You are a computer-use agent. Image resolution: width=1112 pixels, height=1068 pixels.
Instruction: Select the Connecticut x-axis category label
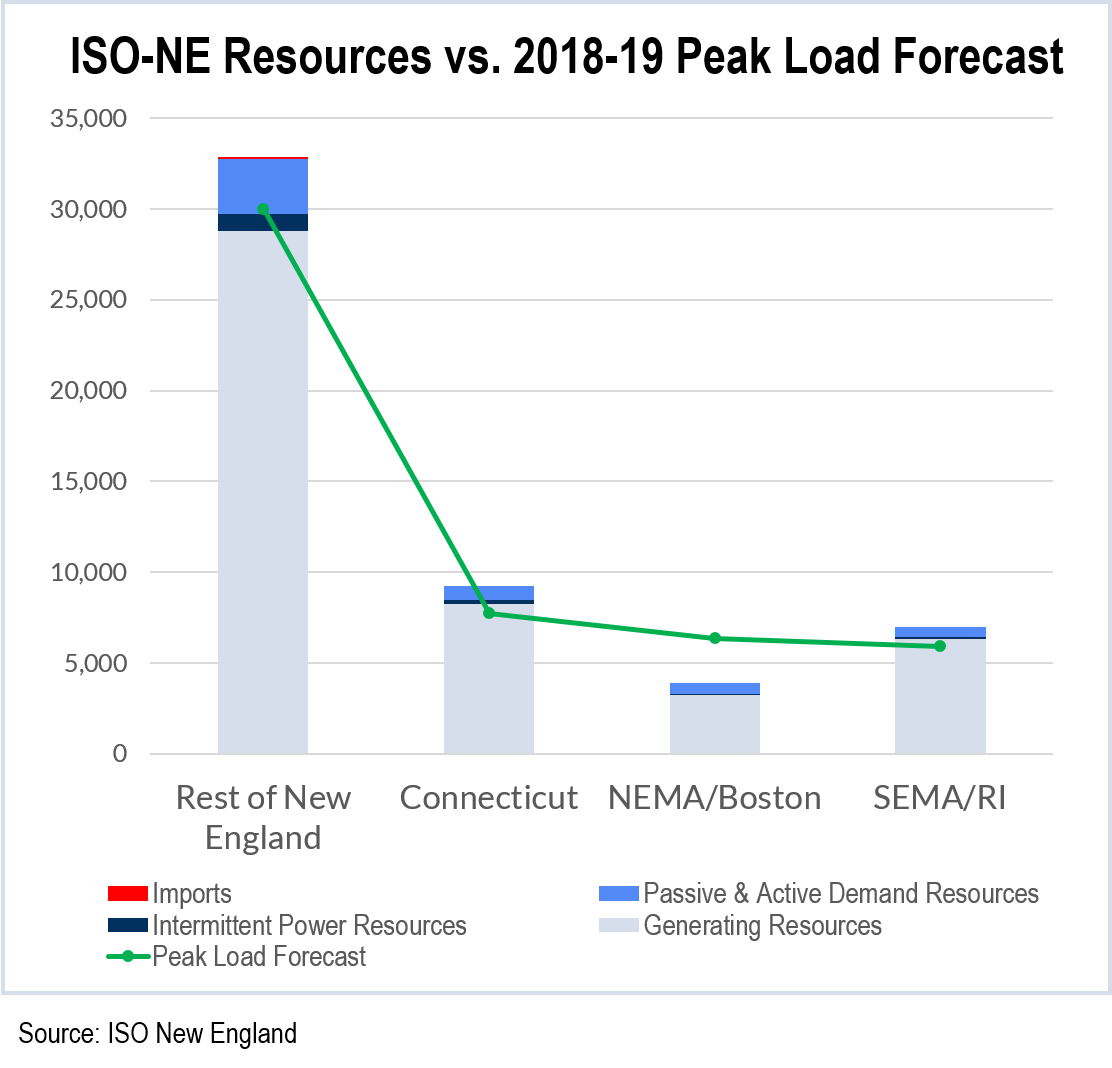[489, 798]
